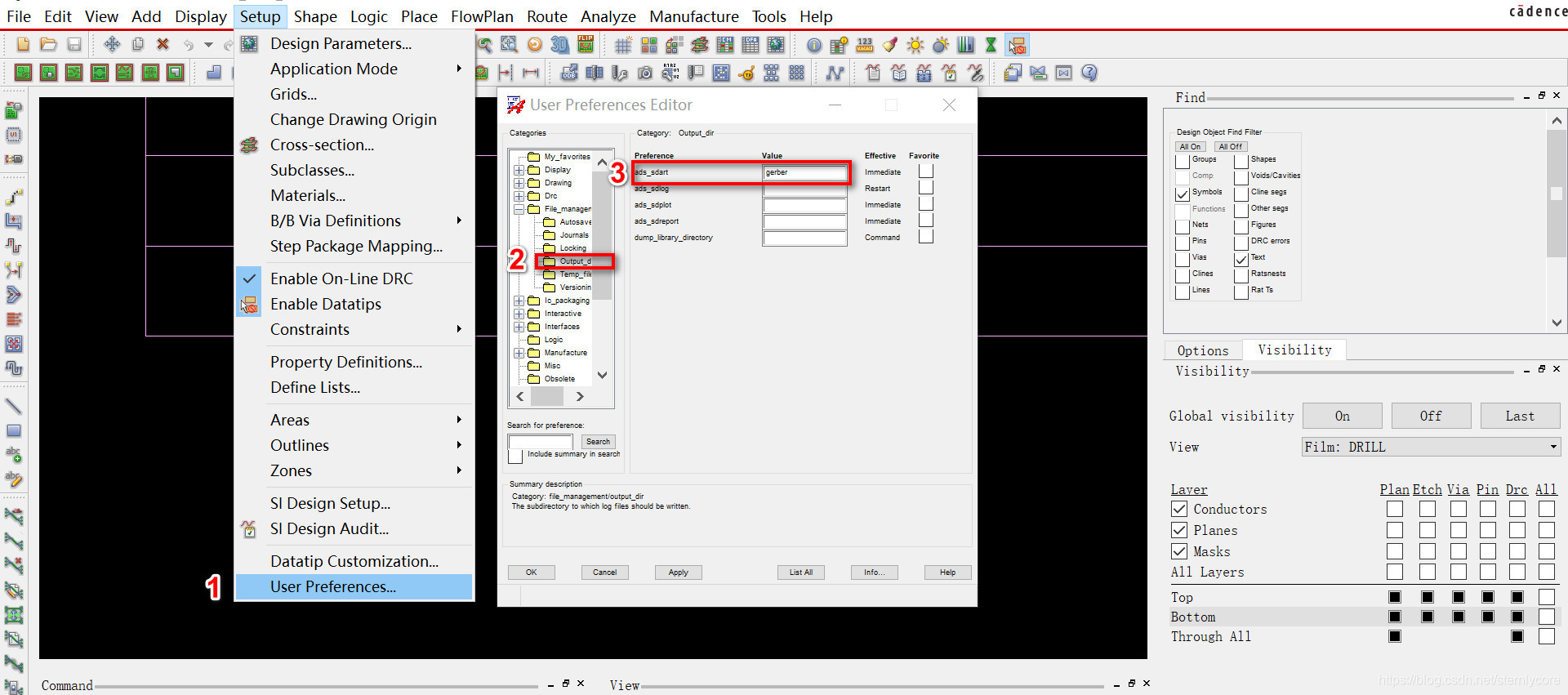Image resolution: width=1568 pixels, height=695 pixels.
Task: Check Include summary in search
Action: pyautogui.click(x=515, y=457)
